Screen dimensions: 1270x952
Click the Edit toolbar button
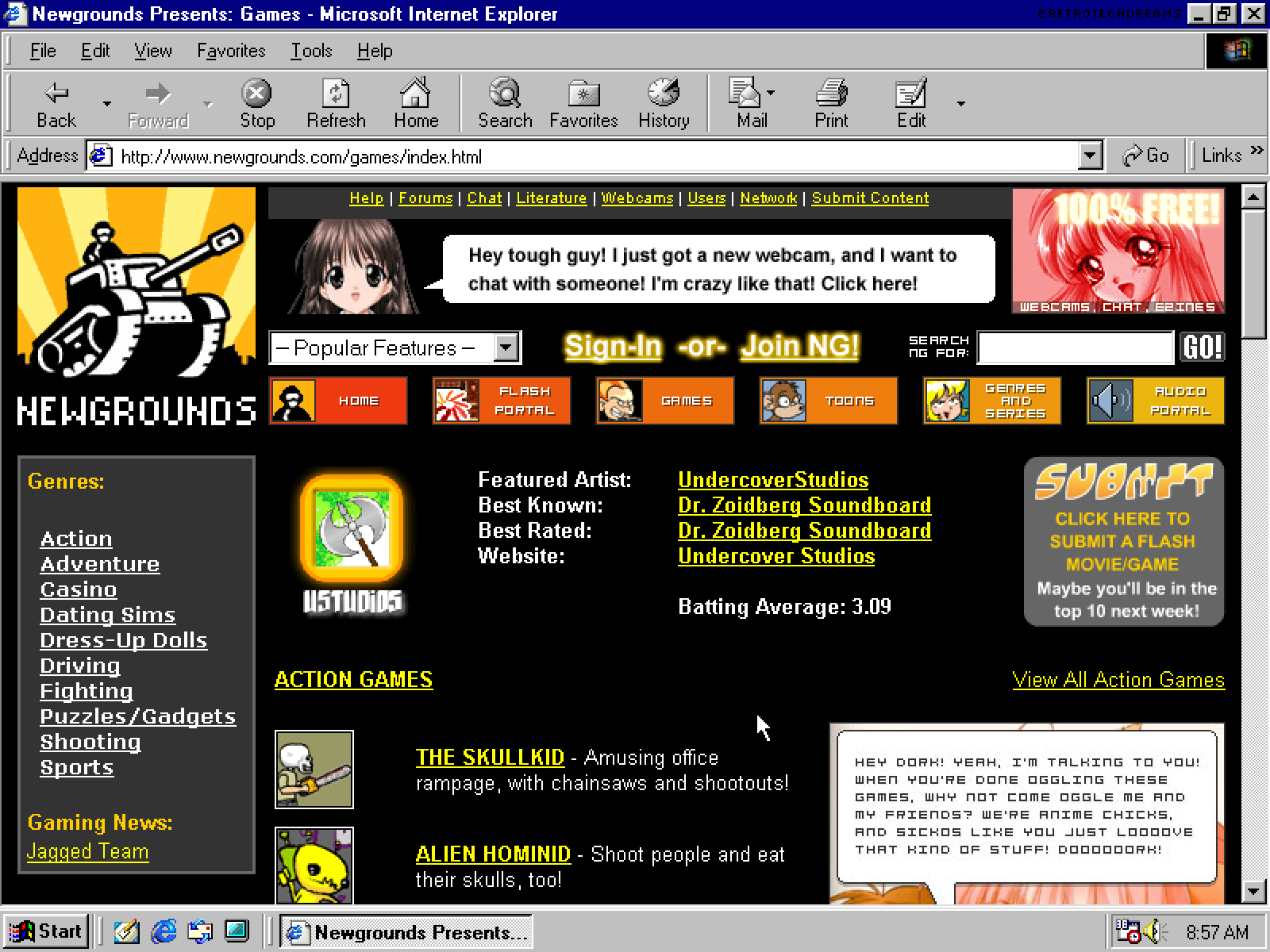911,104
